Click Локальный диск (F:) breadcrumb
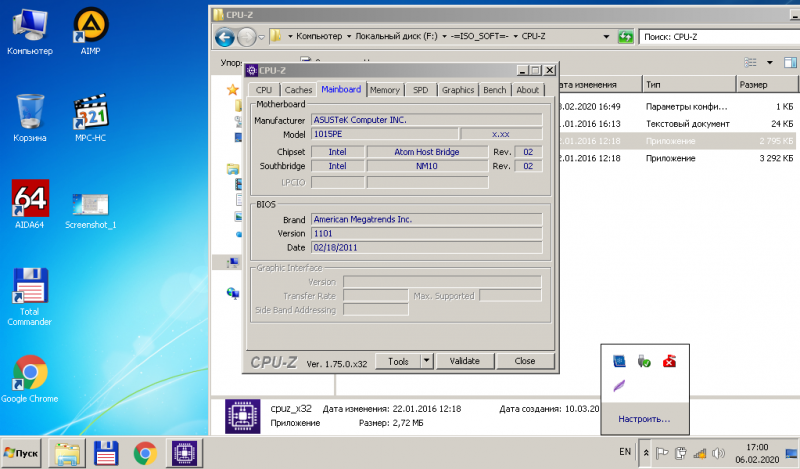 point(396,36)
